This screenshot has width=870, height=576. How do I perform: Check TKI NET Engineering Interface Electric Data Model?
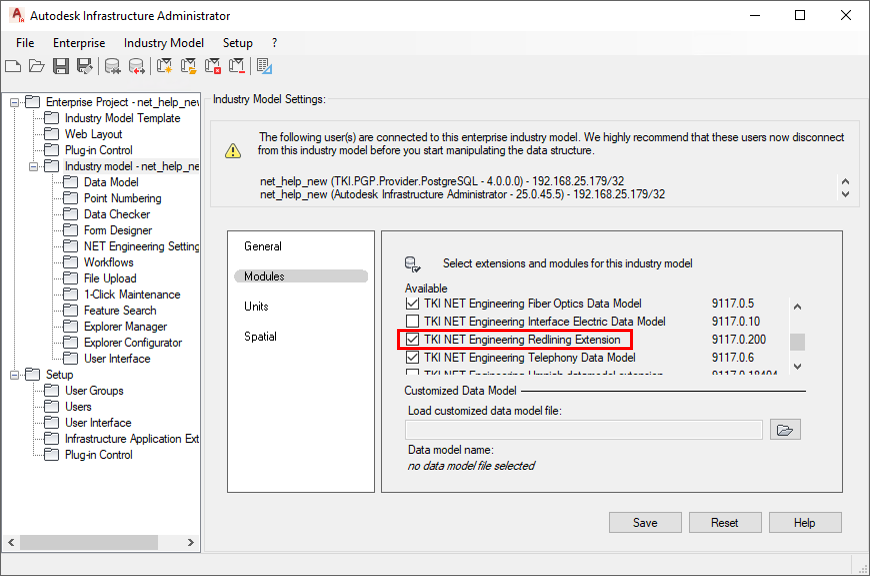412,321
